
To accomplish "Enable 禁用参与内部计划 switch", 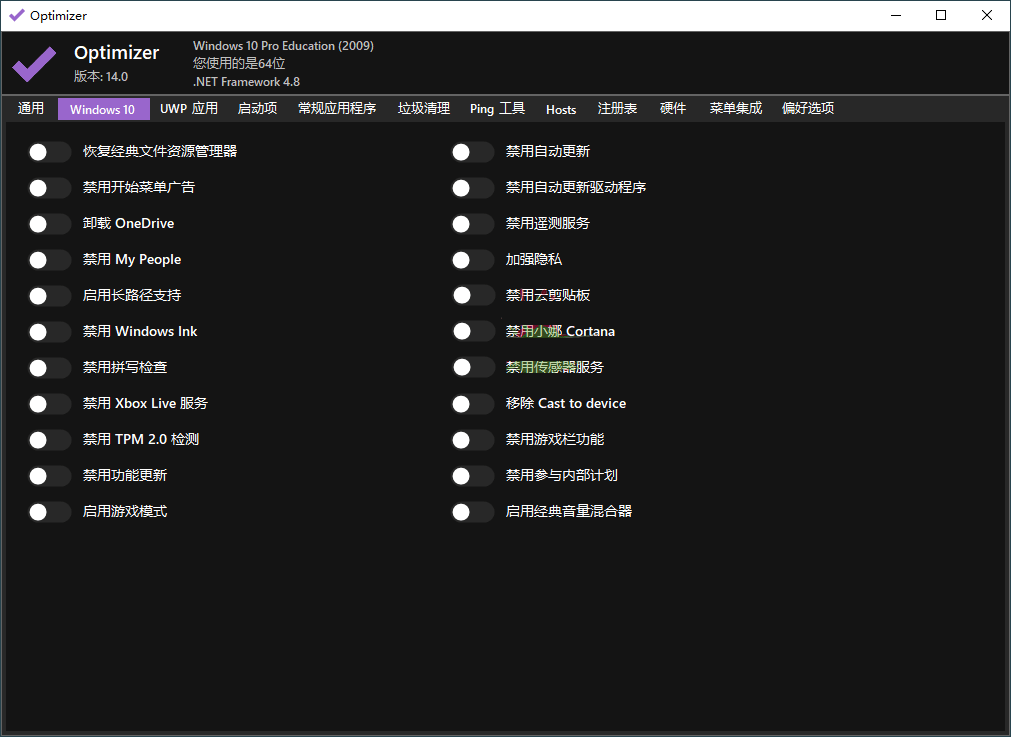I will click(x=473, y=476).
